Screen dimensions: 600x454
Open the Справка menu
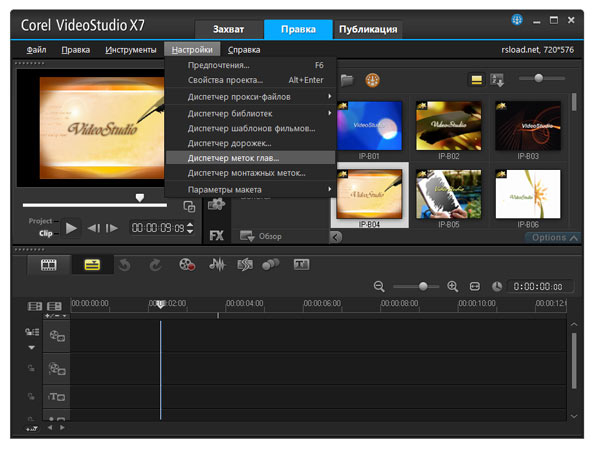(244, 50)
